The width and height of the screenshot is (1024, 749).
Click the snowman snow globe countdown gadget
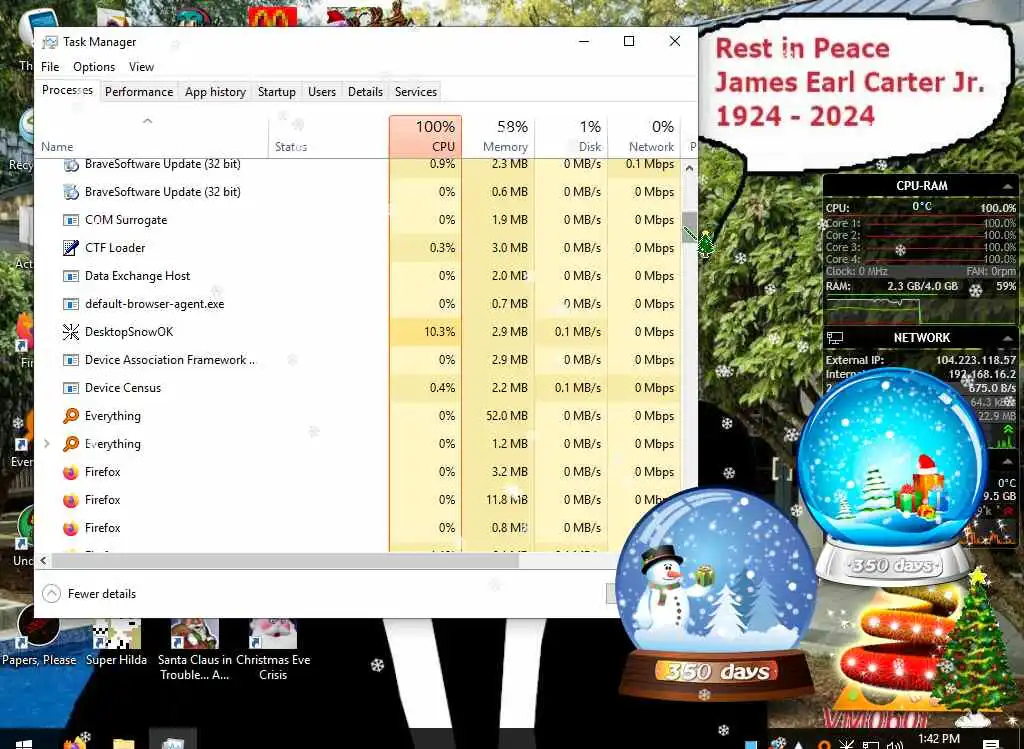(x=716, y=595)
